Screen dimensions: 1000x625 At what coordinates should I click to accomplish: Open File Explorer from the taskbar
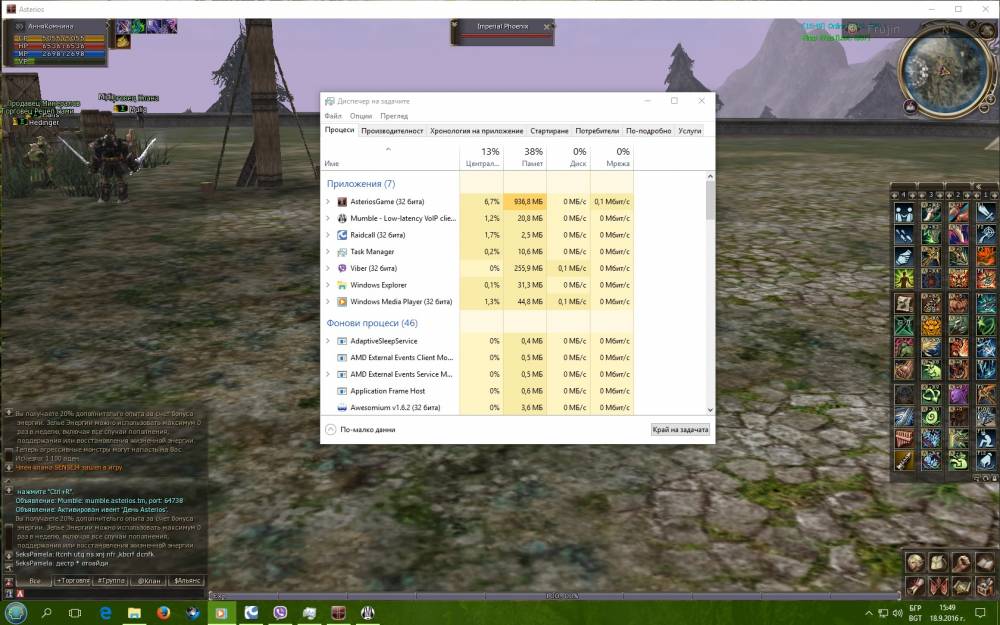click(x=134, y=613)
